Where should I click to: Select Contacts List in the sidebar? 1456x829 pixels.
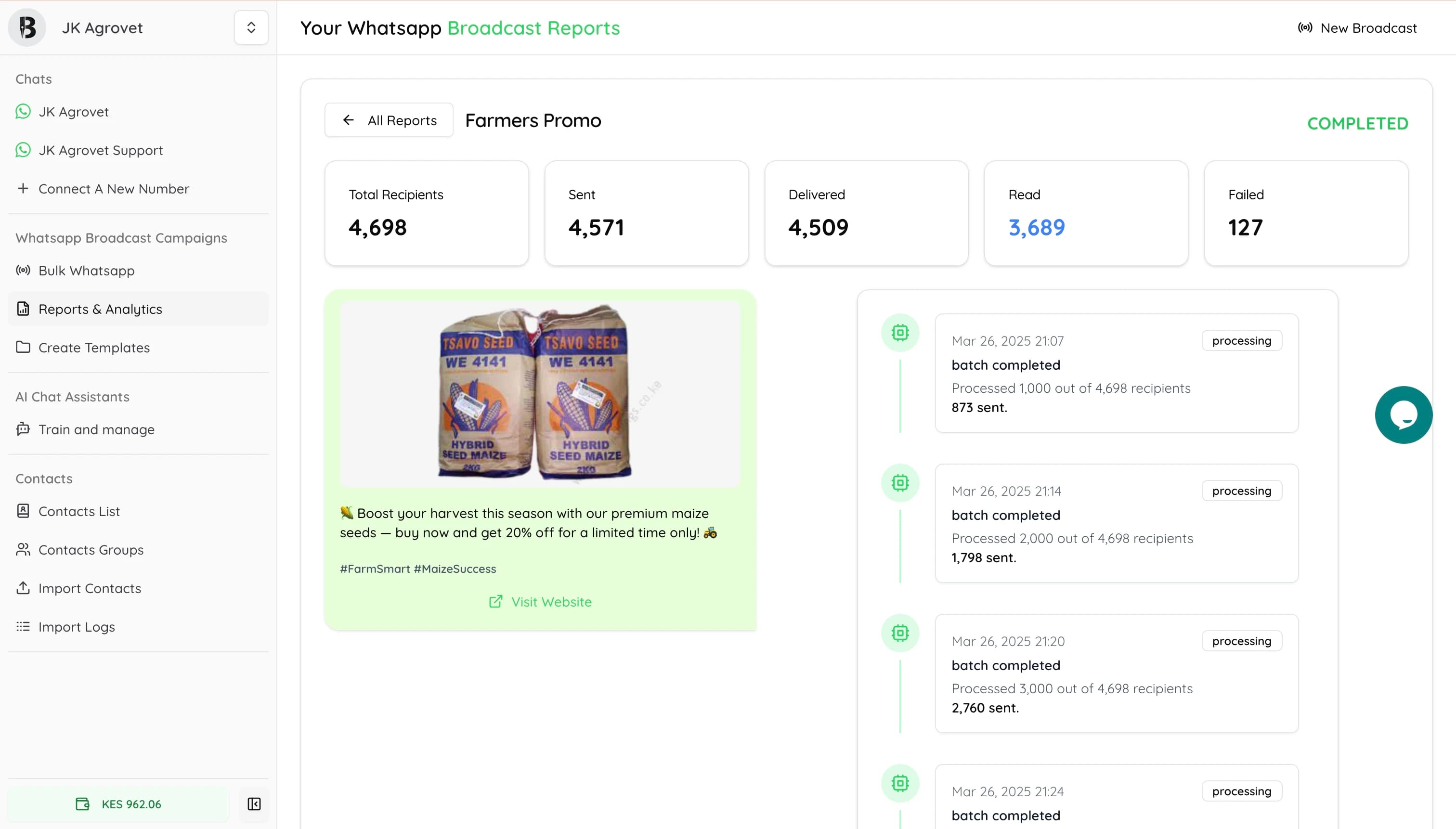[79, 511]
